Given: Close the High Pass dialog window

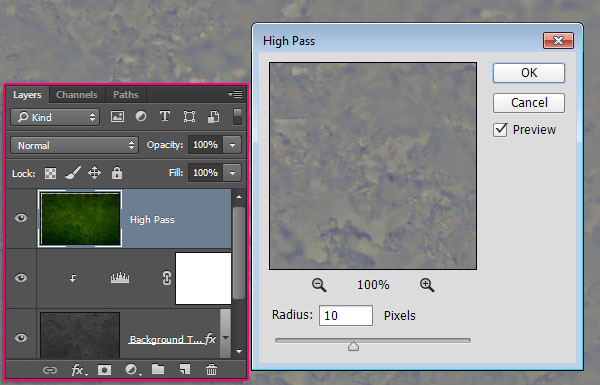Looking at the screenshot, I should (x=558, y=41).
